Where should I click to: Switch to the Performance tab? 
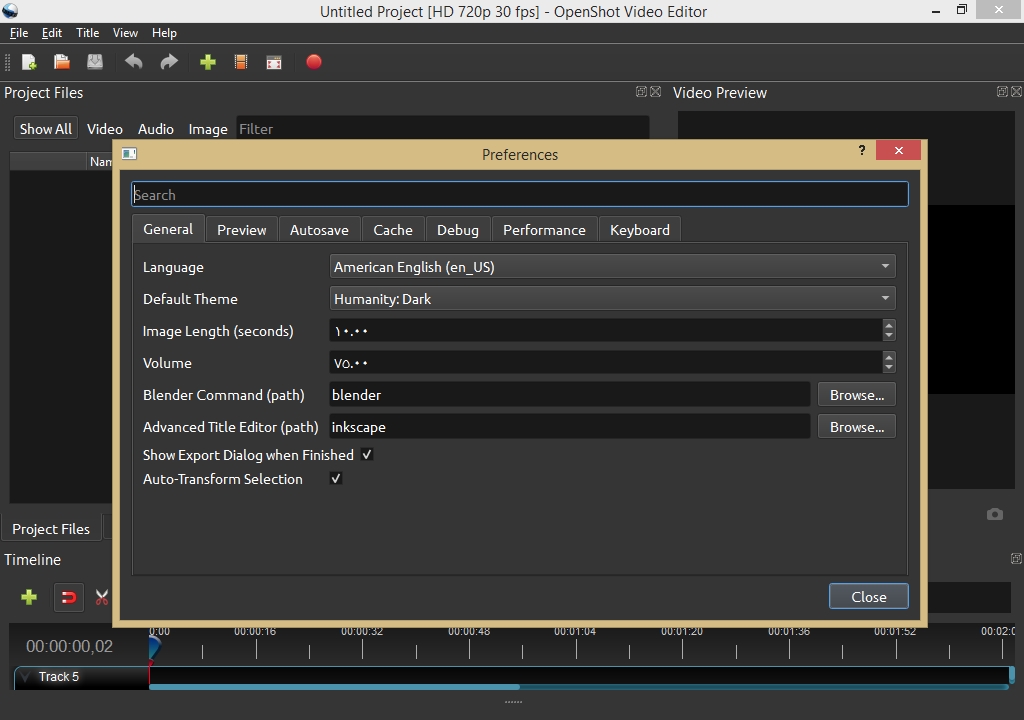coord(544,229)
